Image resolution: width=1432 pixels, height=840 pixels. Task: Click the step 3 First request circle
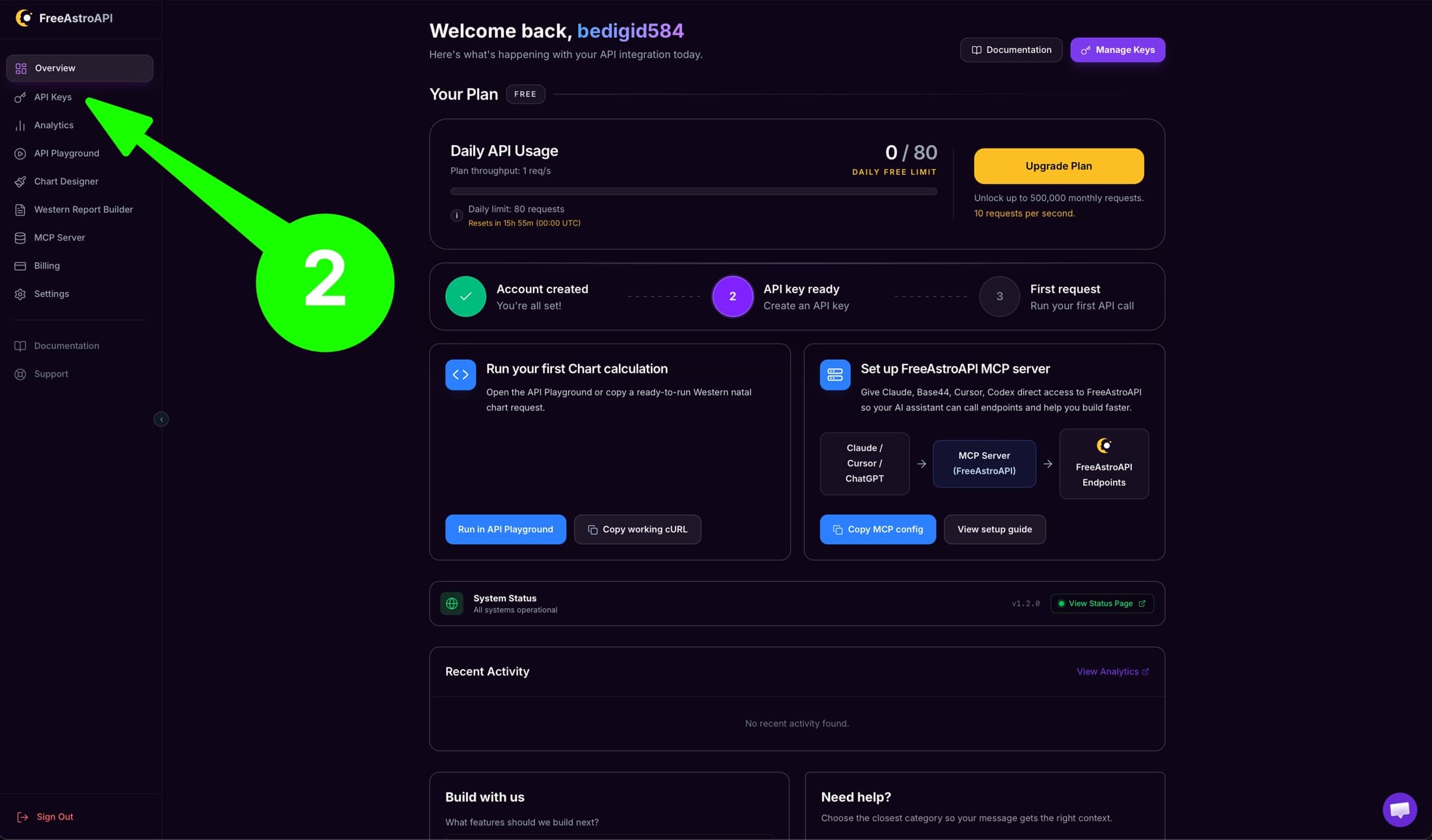tap(999, 297)
